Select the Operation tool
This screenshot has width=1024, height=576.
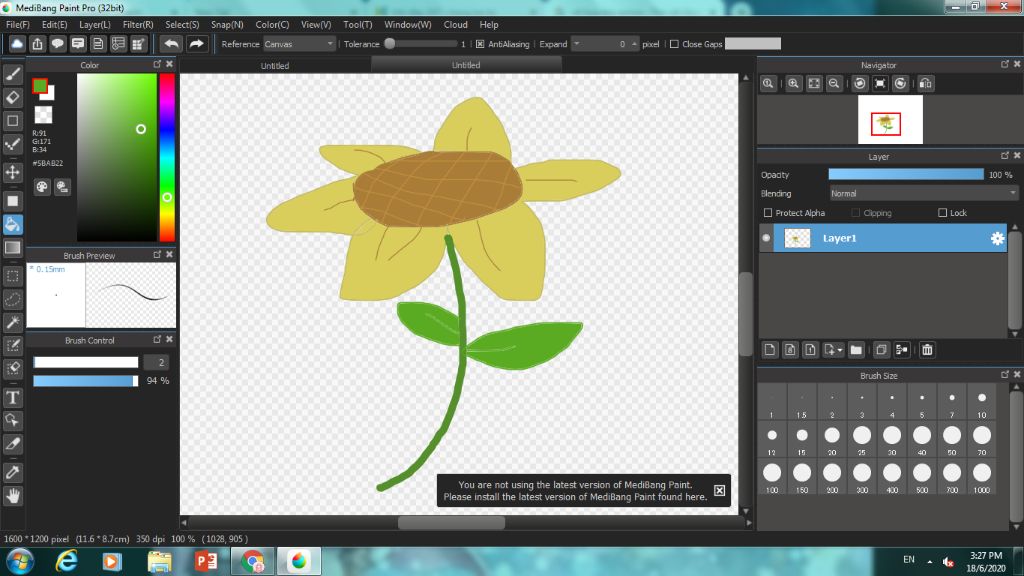(x=12, y=420)
